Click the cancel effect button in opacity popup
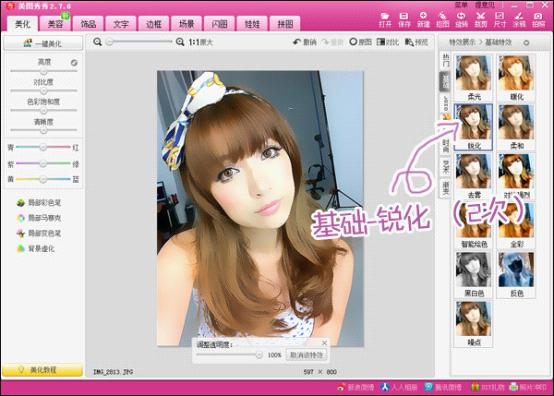Screen dimensions: 554x396 [x=306, y=355]
